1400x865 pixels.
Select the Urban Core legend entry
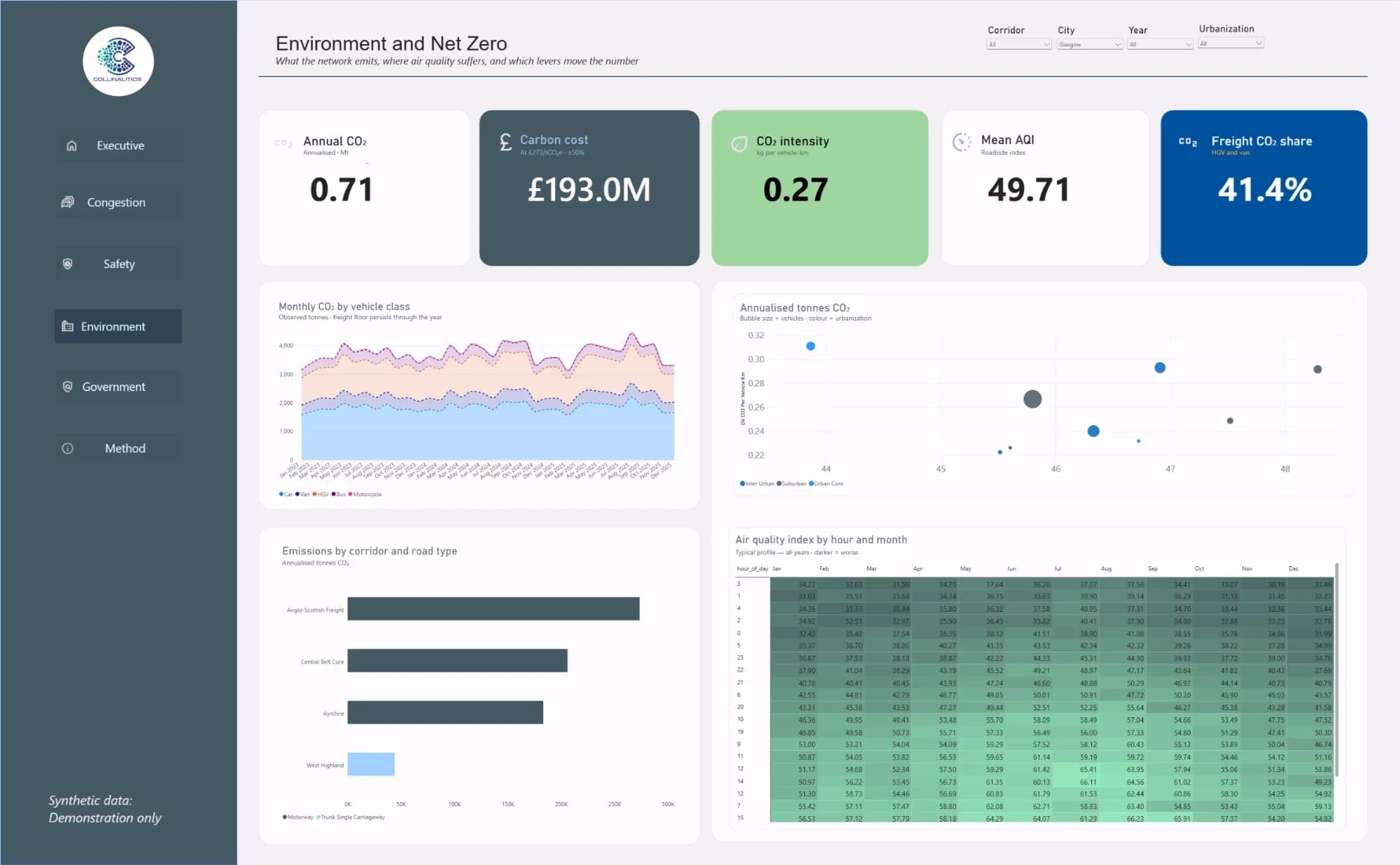click(x=826, y=484)
